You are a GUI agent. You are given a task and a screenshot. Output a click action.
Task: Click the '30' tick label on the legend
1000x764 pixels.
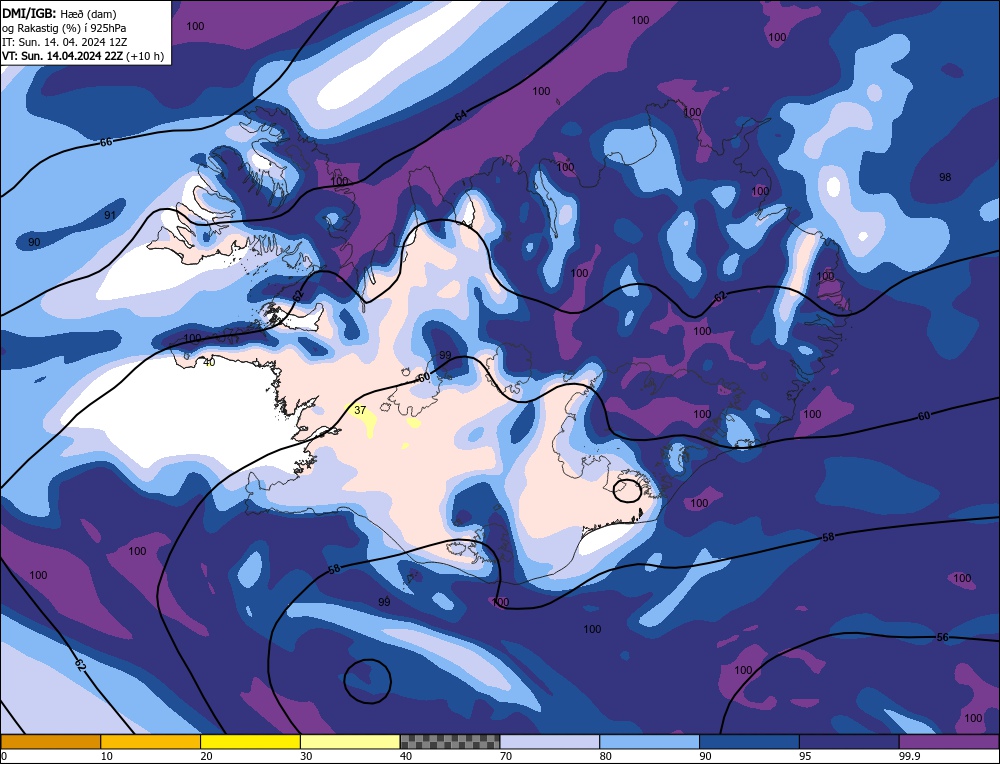pos(306,756)
